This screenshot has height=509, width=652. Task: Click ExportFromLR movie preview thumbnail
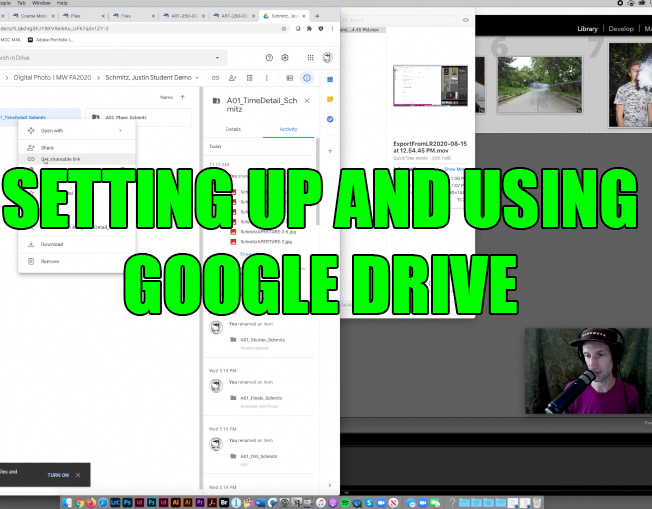pos(430,86)
